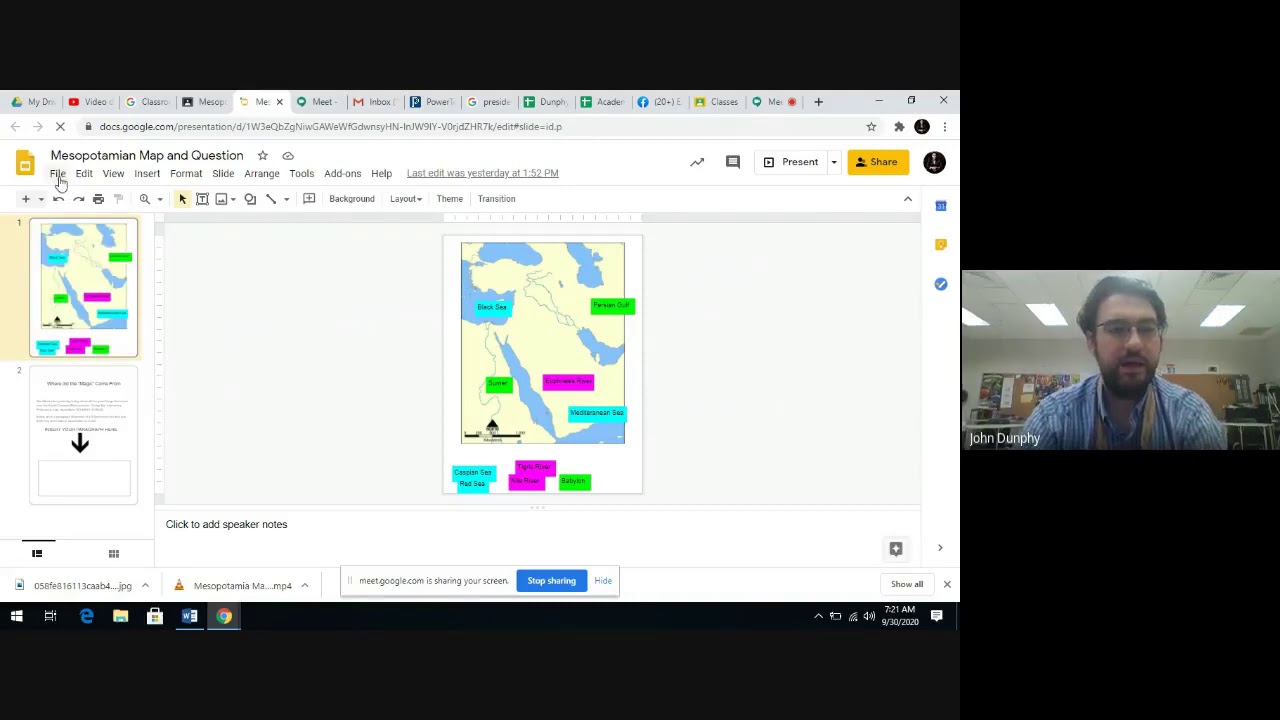The image size is (1280, 720).
Task: Click Stop sharing button
Action: [552, 581]
